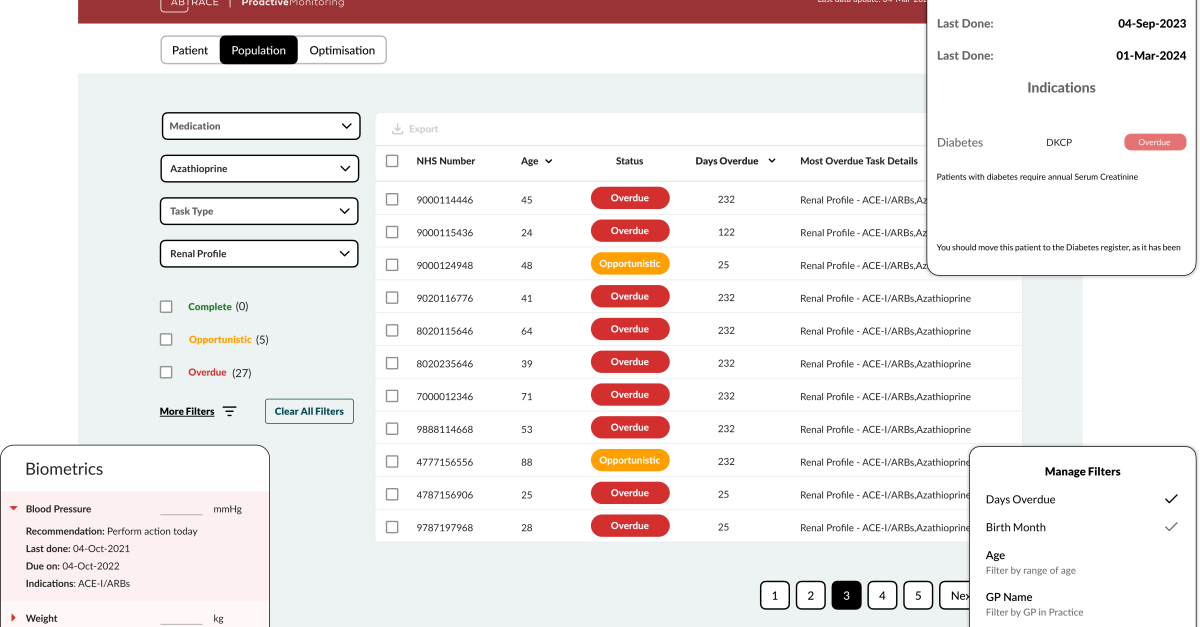Collapse the Blood Pressure section triangle

point(14,509)
